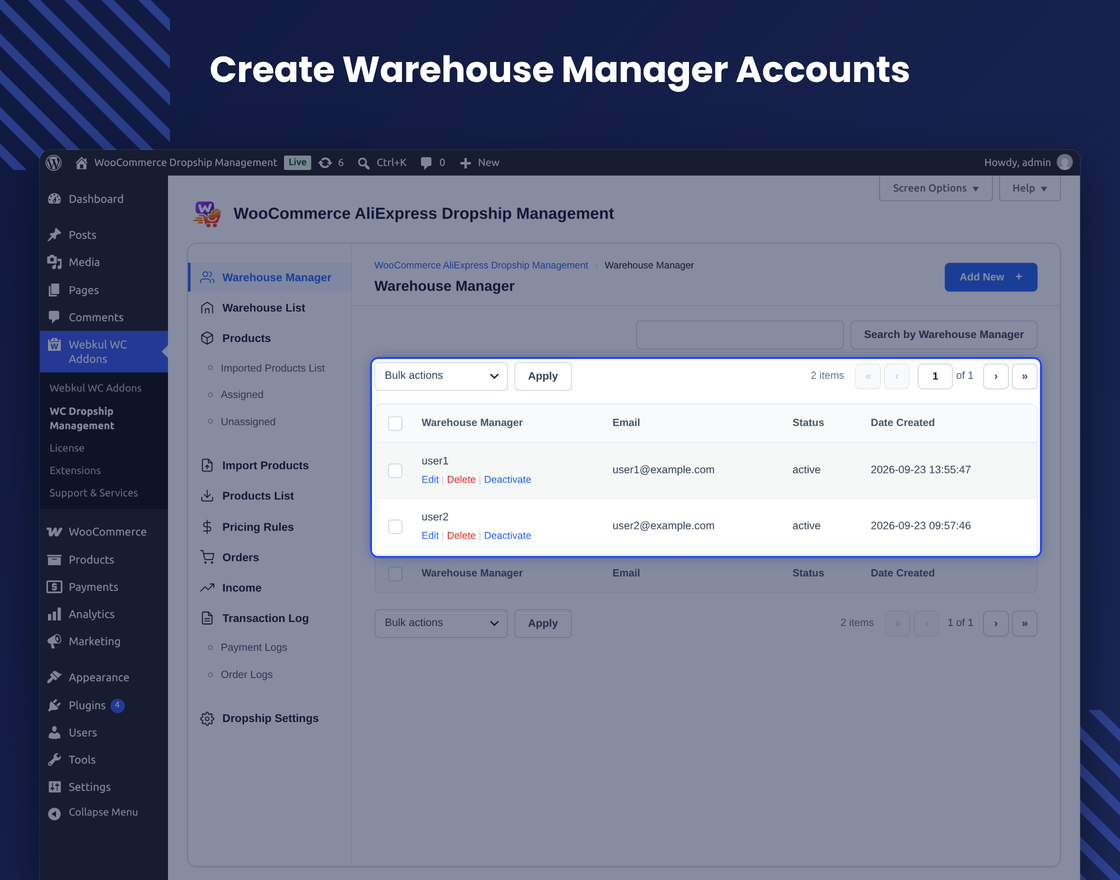Click the Media icon in sidebar
Image resolution: width=1120 pixels, height=880 pixels.
[54, 262]
